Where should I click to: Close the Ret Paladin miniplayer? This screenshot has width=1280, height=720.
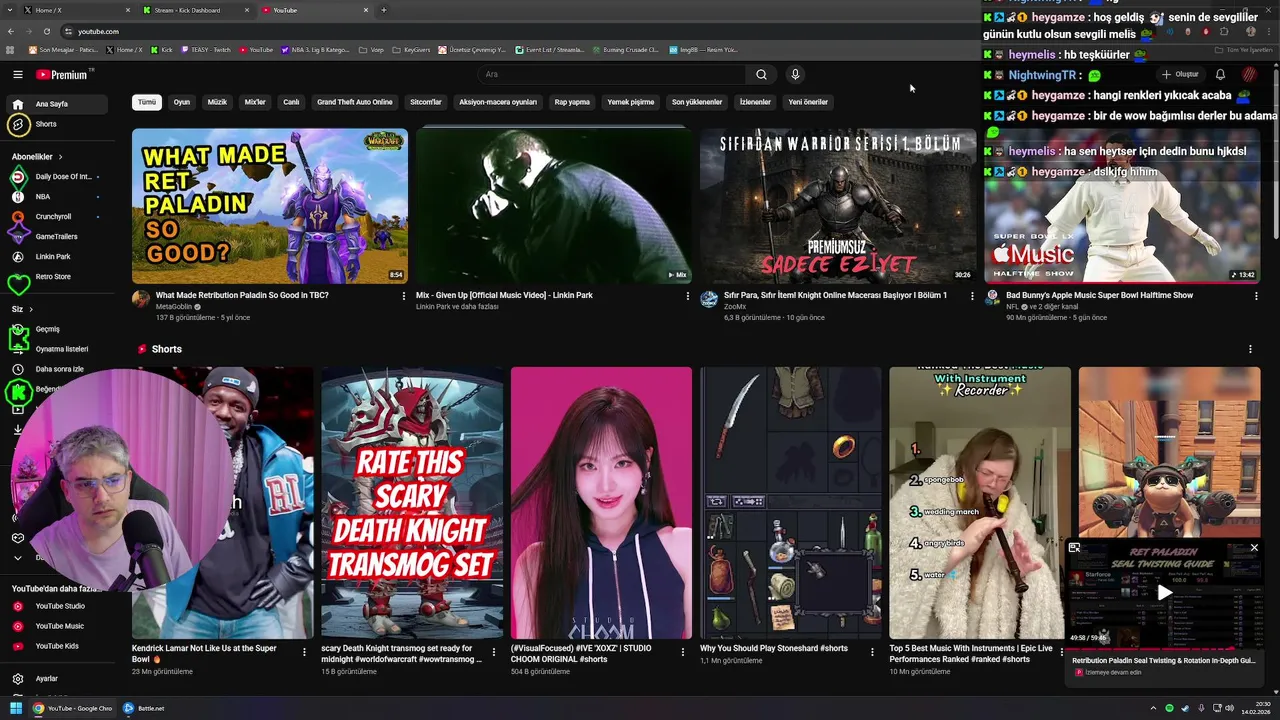(x=1254, y=548)
